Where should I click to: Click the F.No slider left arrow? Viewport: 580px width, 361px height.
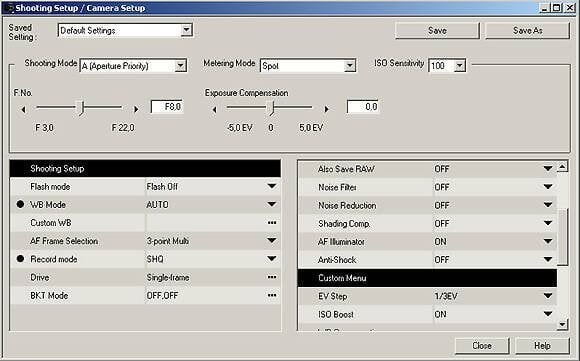24,109
